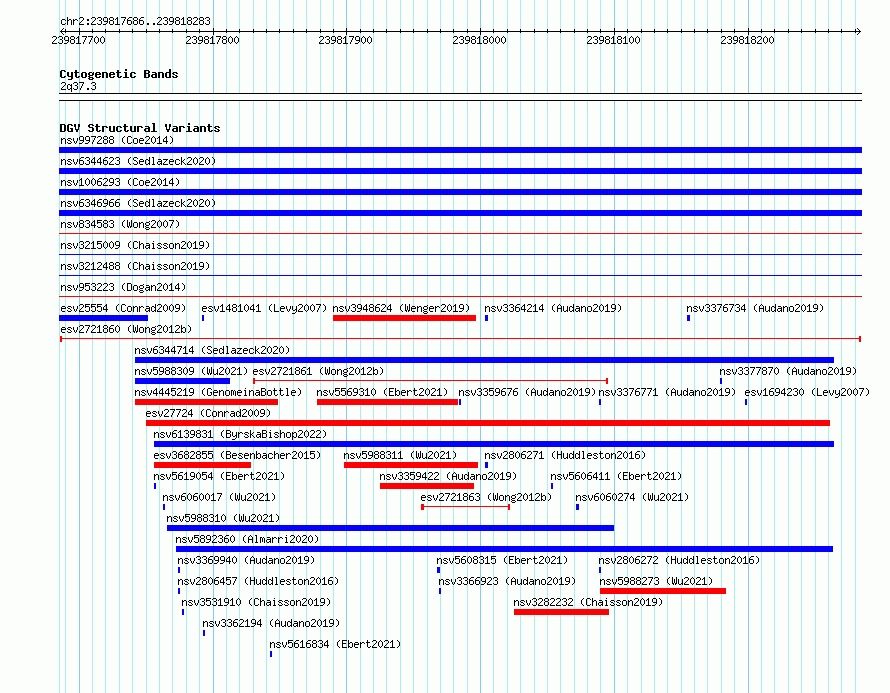Click nsv5616834 (Ebert2021) label
890x693 pixels.
[335, 644]
